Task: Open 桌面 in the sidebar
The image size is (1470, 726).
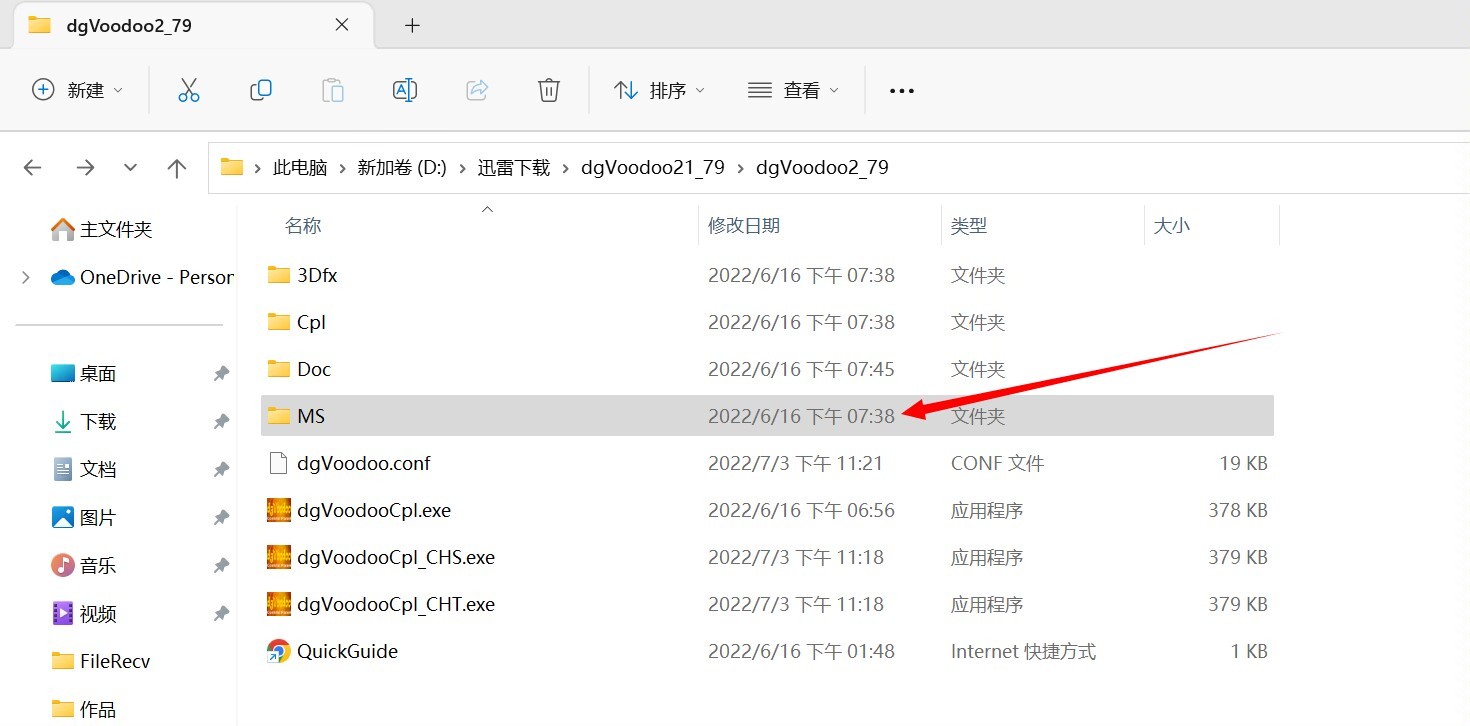Action: click(84, 374)
